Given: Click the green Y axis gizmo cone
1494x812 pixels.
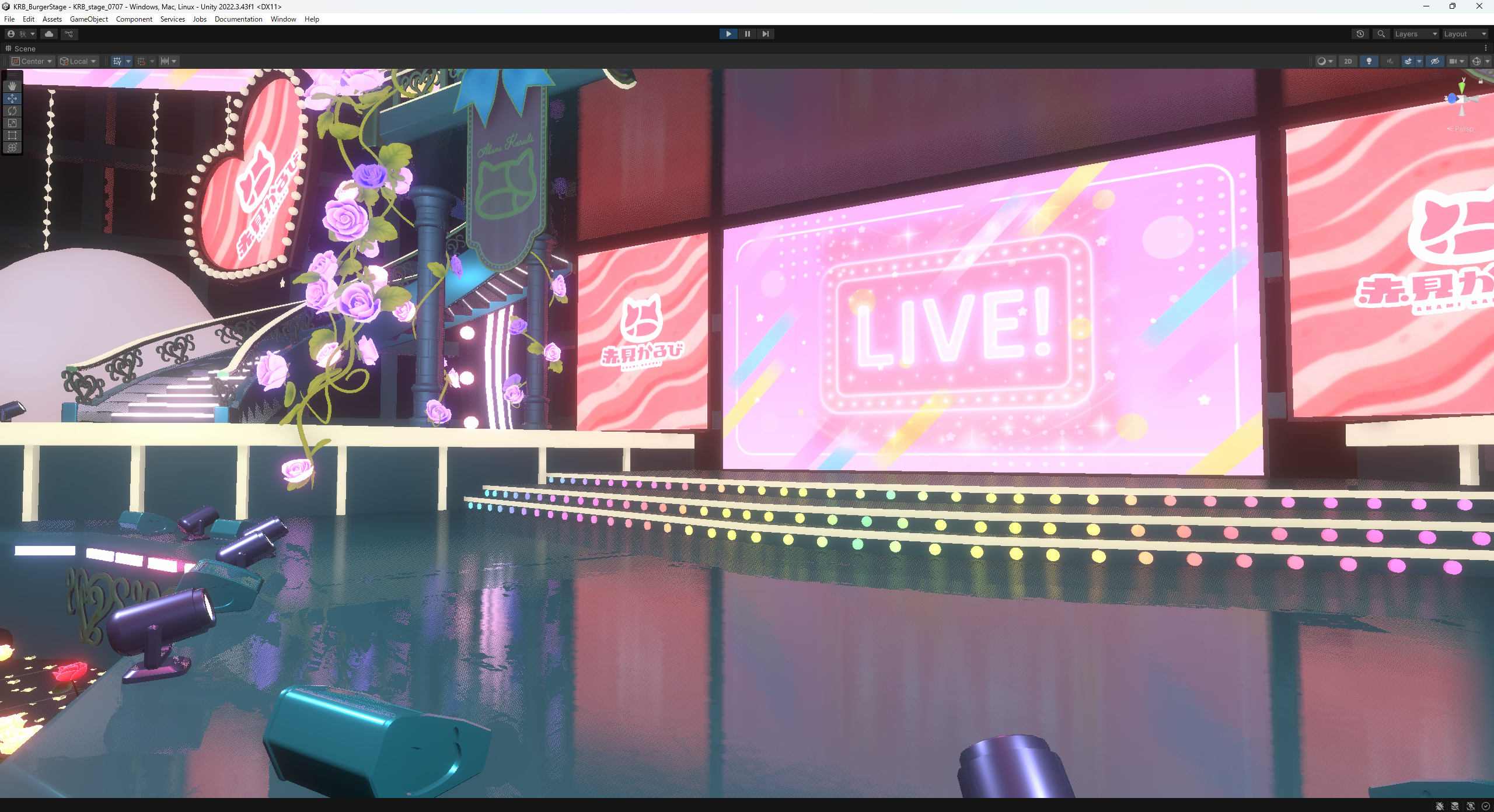Looking at the screenshot, I should (x=1461, y=87).
